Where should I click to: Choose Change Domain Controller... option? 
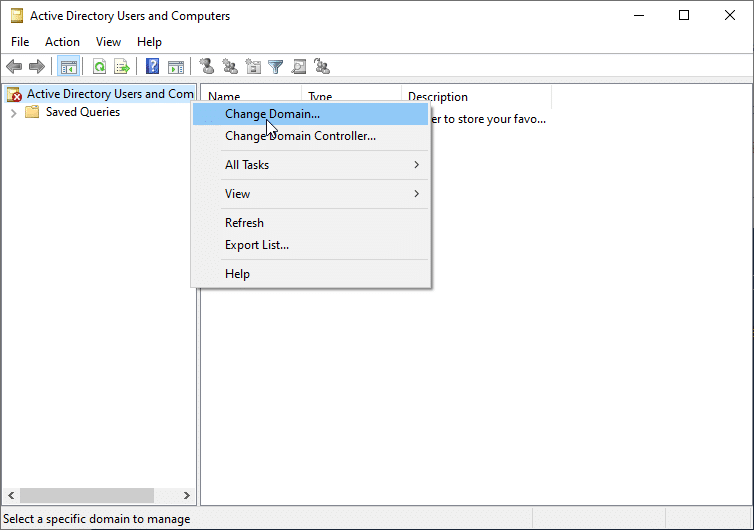[300, 136]
